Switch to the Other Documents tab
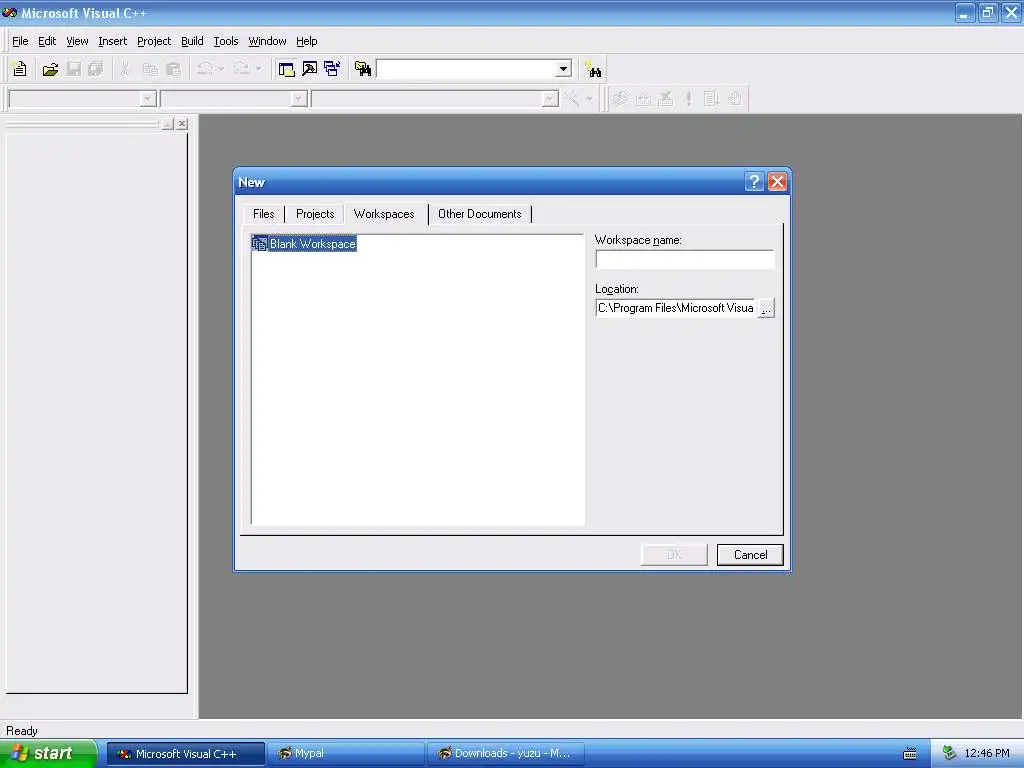The height and width of the screenshot is (768, 1024). click(480, 214)
